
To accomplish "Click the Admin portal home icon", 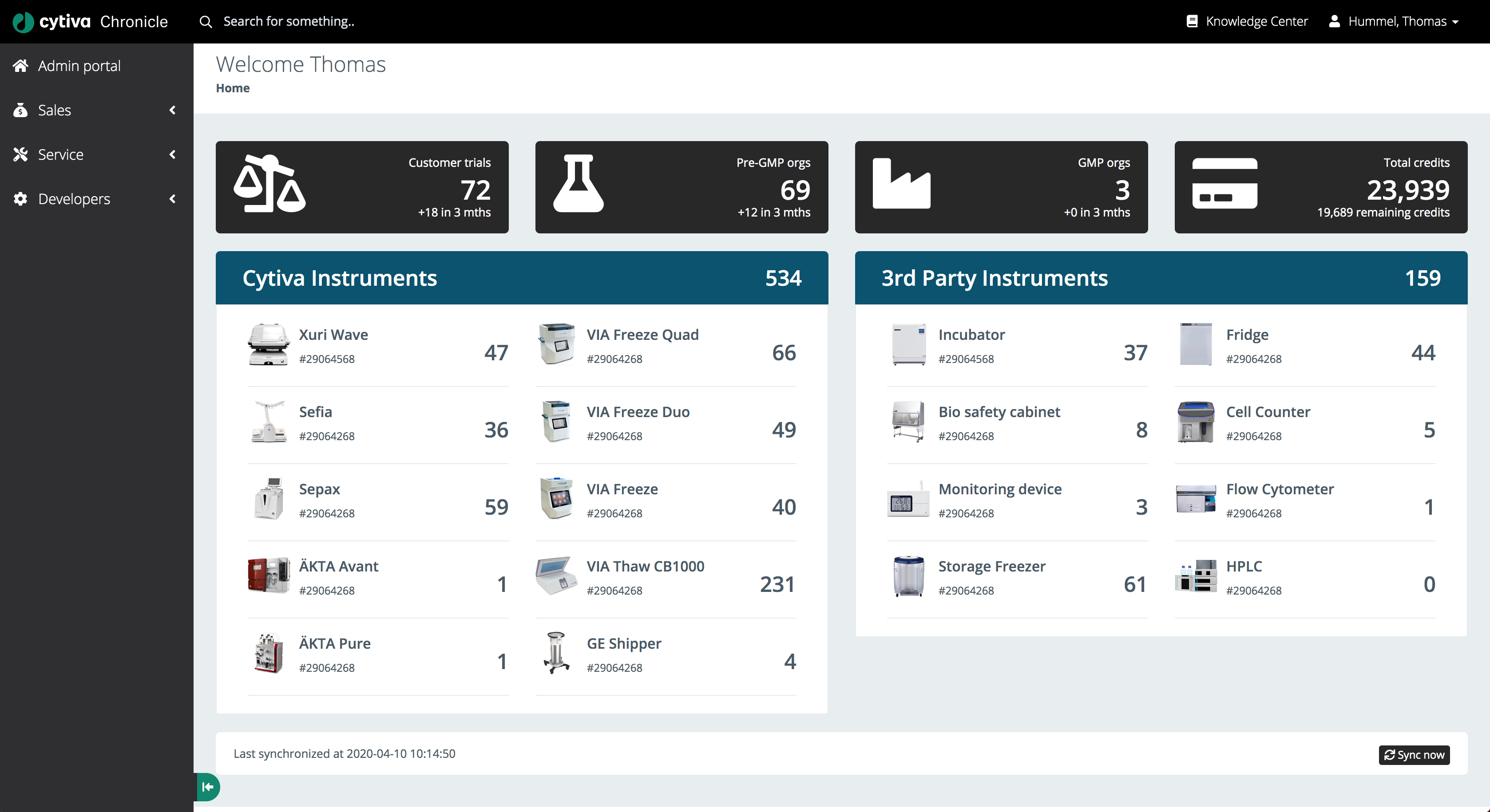I will pos(21,65).
